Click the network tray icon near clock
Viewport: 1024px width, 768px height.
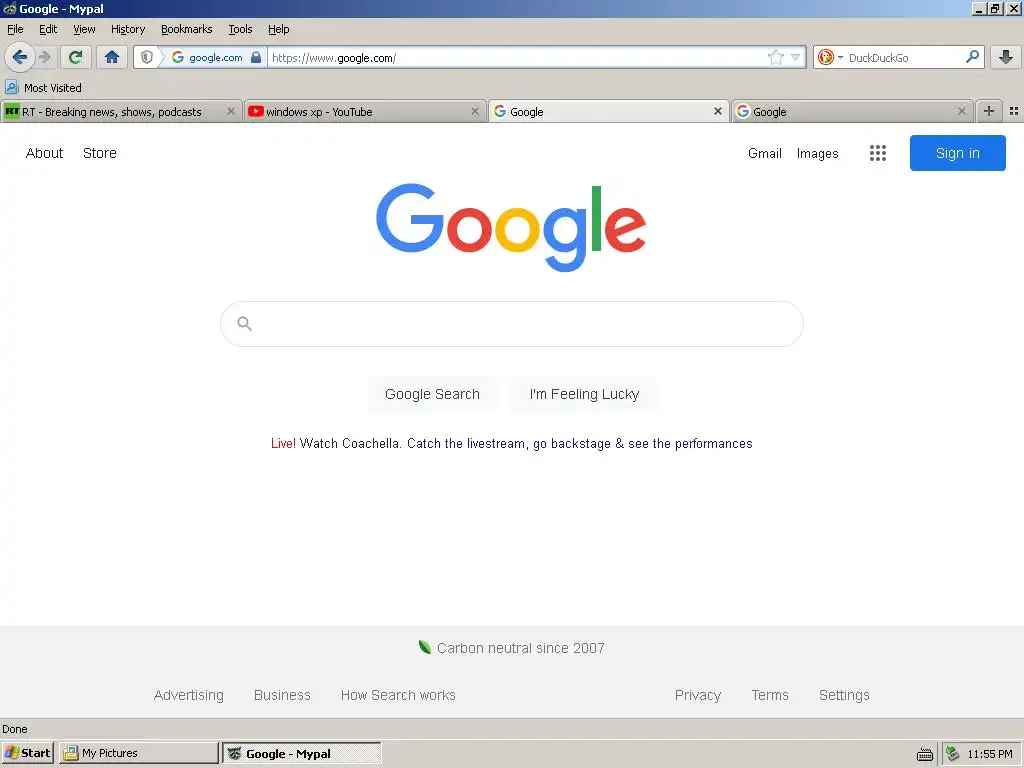[x=953, y=754]
